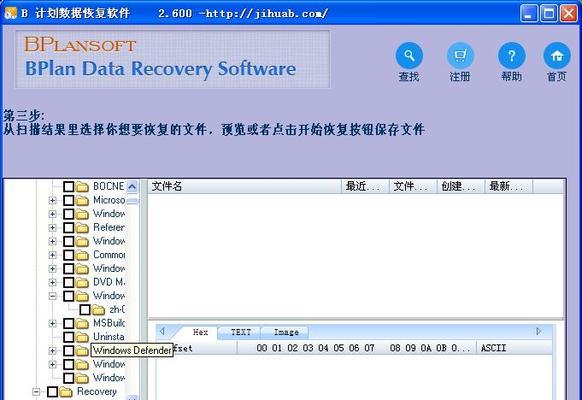
Task: Click the 创建... column header
Action: click(x=461, y=186)
